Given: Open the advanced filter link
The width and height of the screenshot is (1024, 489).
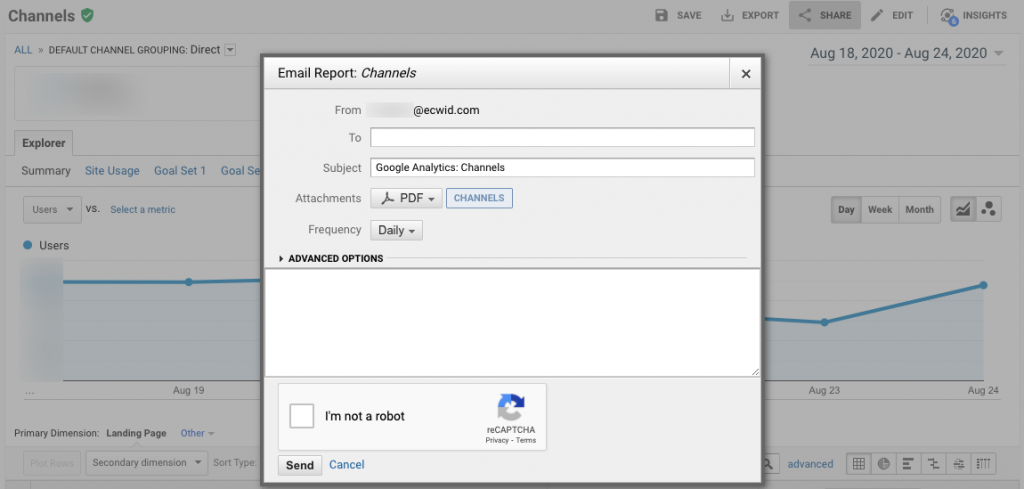Looking at the screenshot, I should pos(810,464).
